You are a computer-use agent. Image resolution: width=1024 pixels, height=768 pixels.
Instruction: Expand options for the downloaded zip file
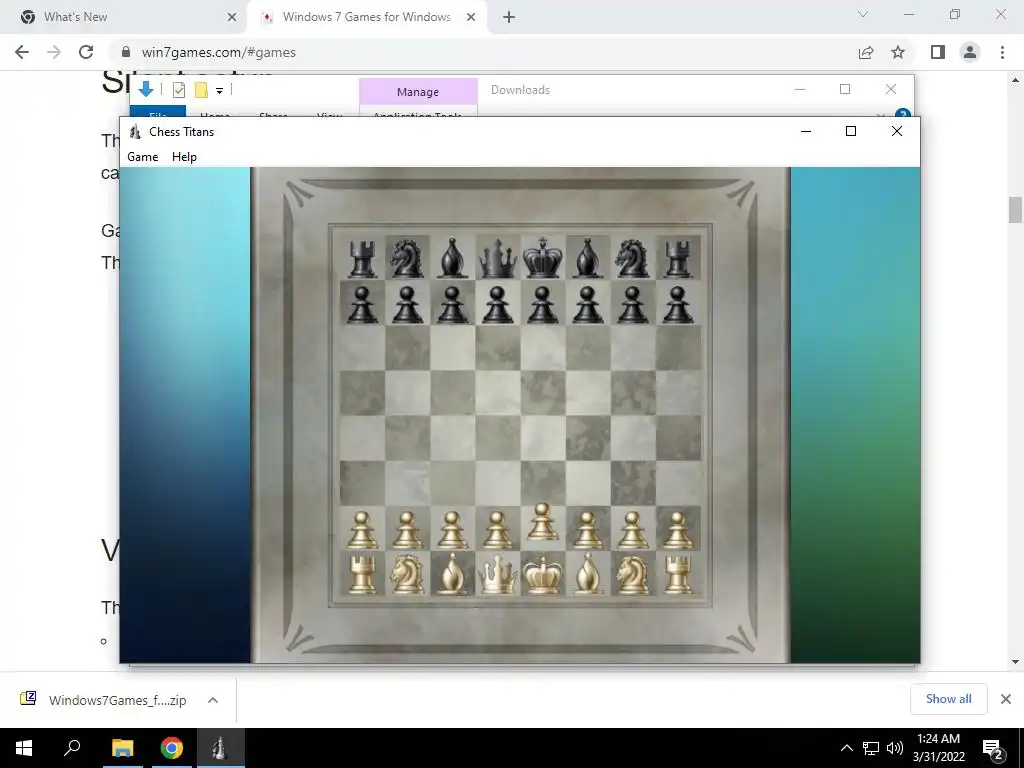213,700
